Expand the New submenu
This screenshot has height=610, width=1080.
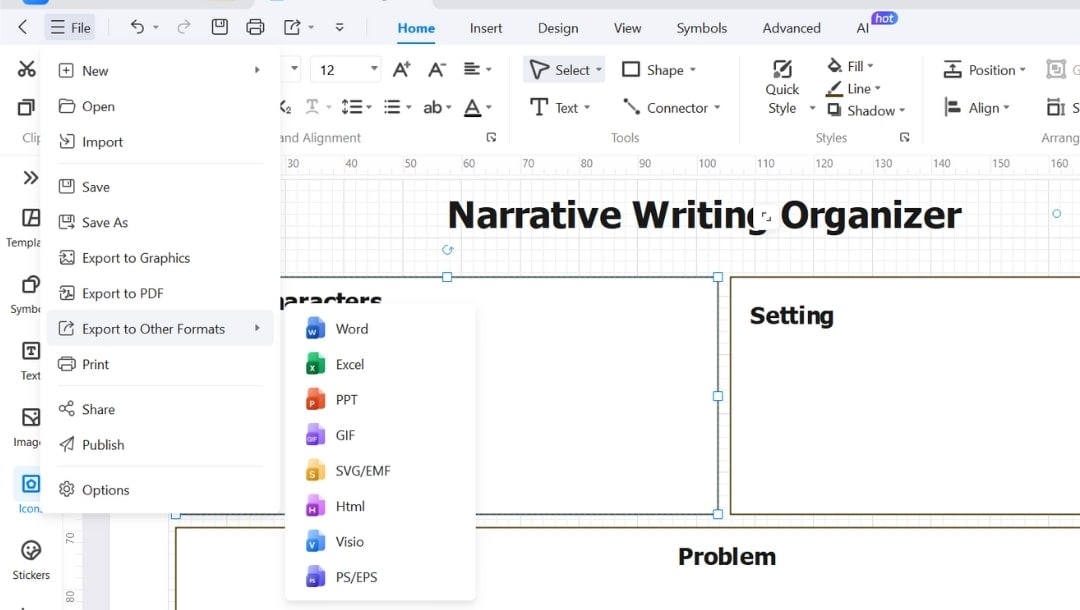tap(160, 70)
